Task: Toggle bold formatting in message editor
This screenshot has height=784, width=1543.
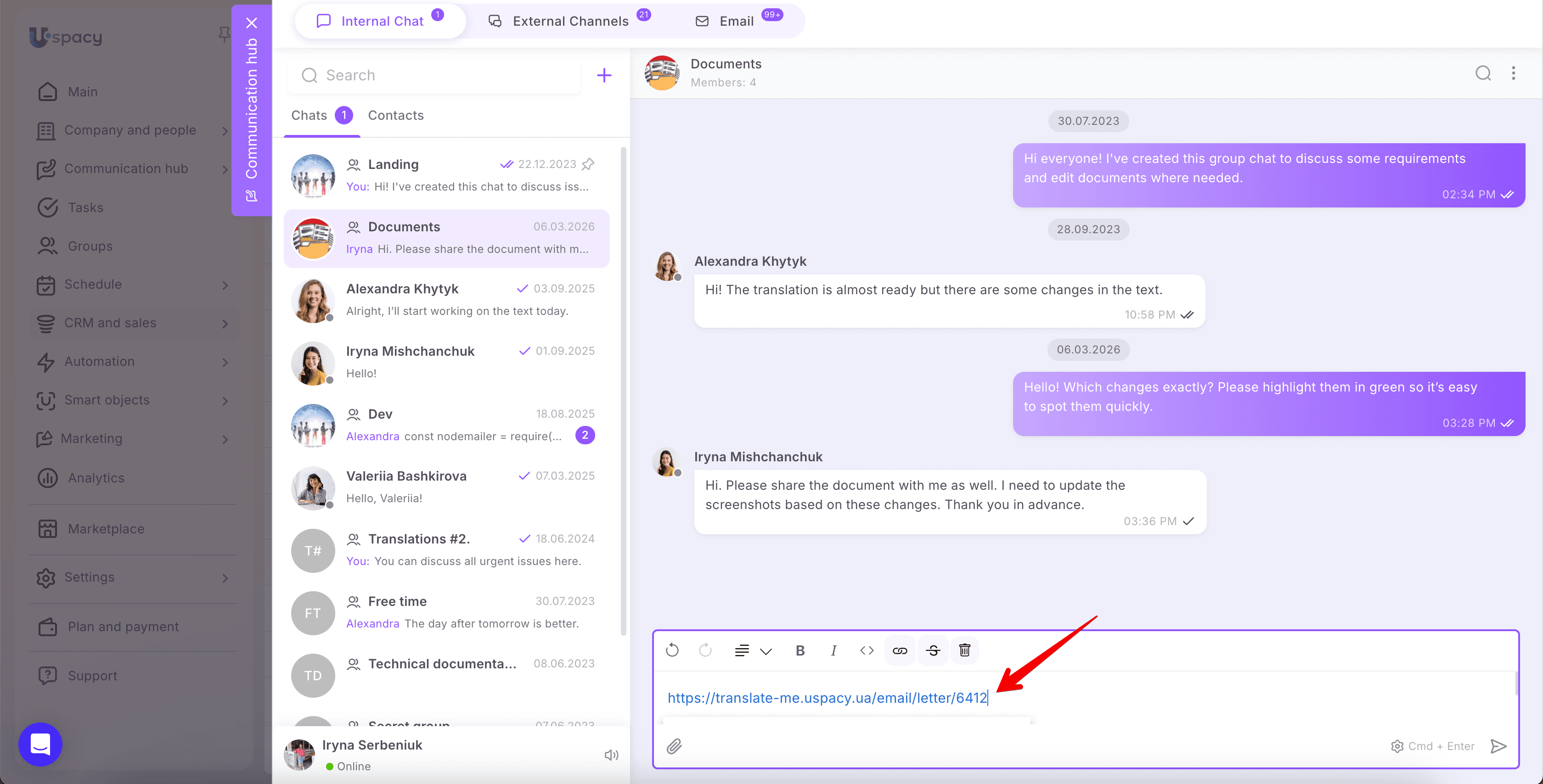Action: pyautogui.click(x=800, y=650)
